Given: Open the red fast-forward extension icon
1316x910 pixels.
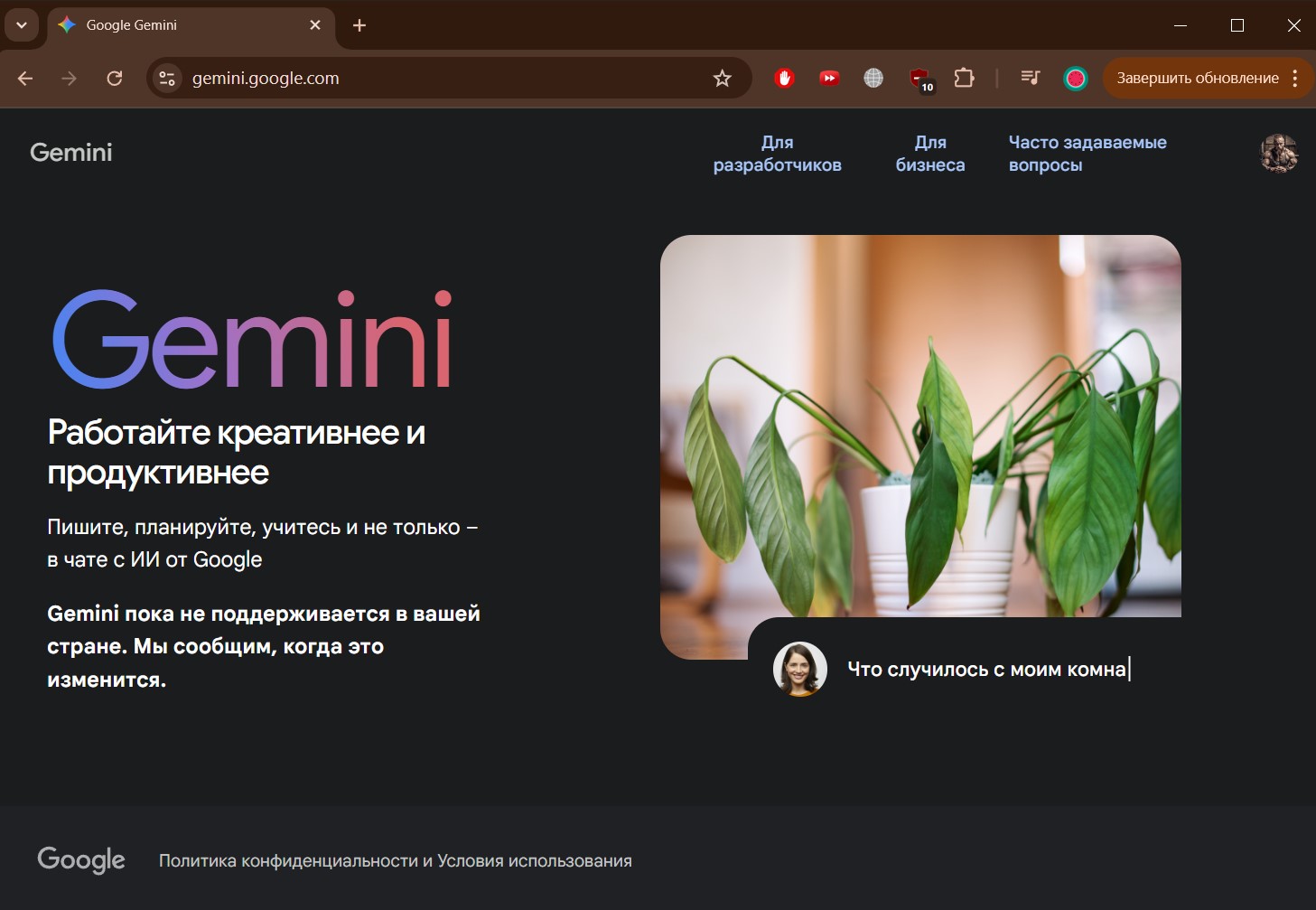Looking at the screenshot, I should 828,79.
